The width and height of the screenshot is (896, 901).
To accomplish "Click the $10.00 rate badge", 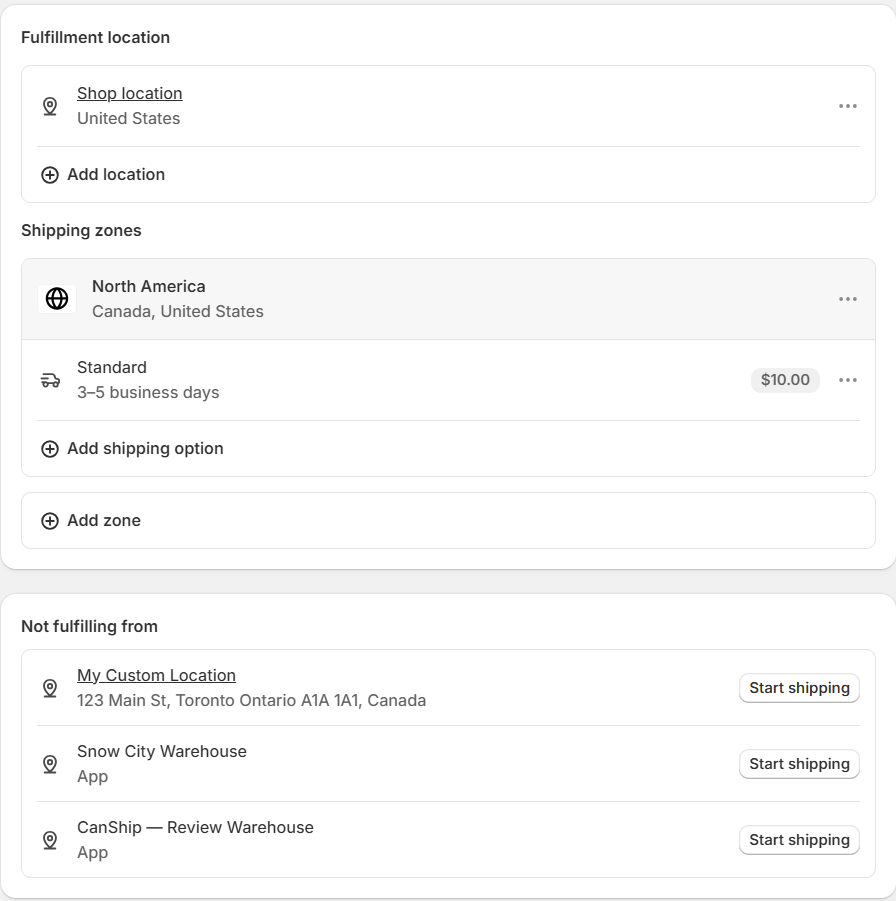I will (x=785, y=380).
